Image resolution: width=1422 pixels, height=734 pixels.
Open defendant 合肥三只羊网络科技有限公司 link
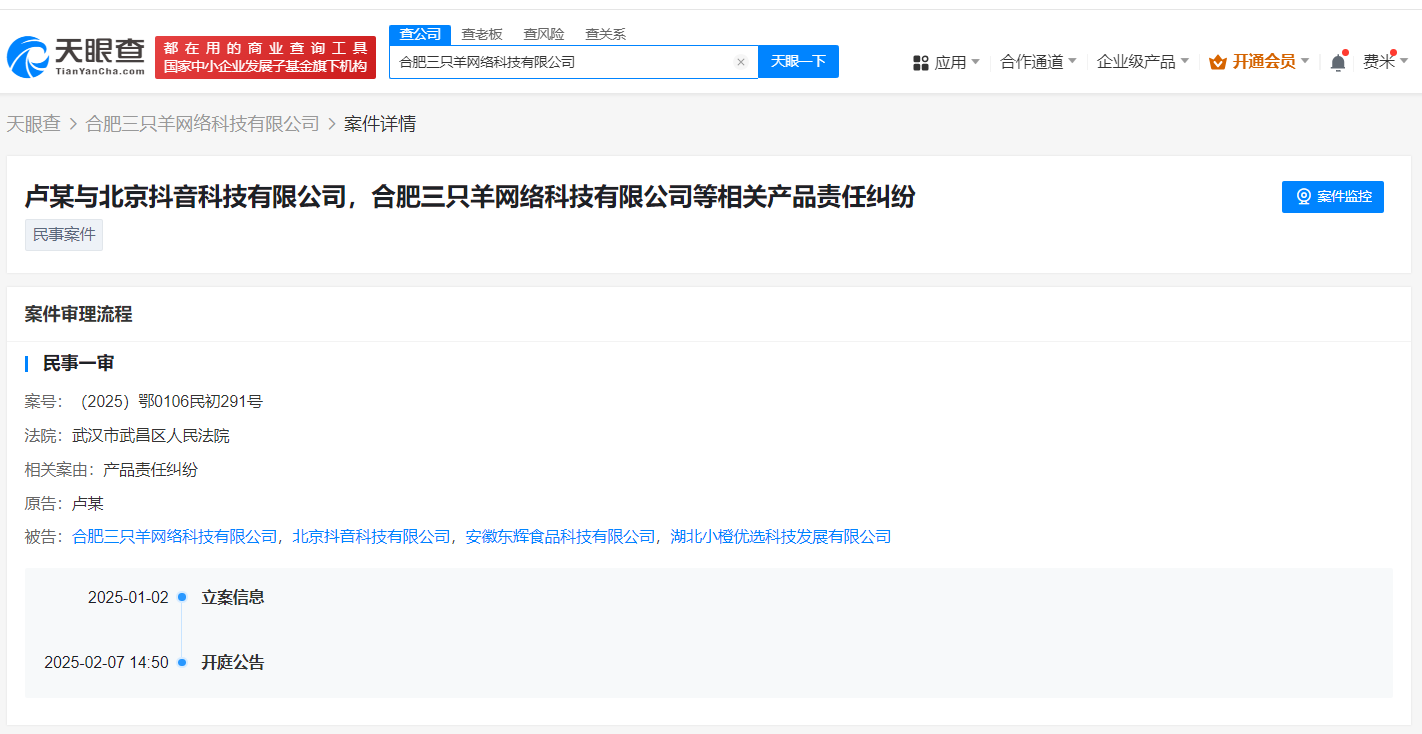175,537
